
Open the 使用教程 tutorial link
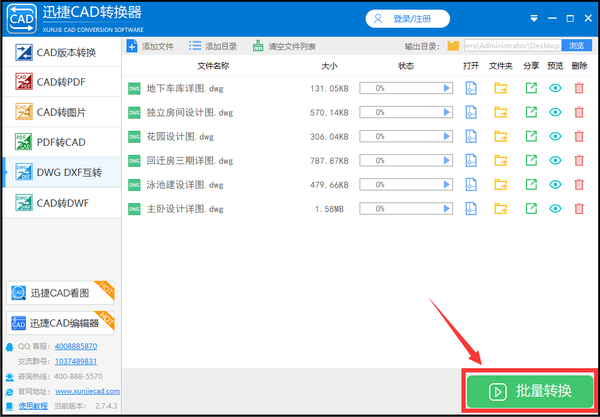(33, 406)
